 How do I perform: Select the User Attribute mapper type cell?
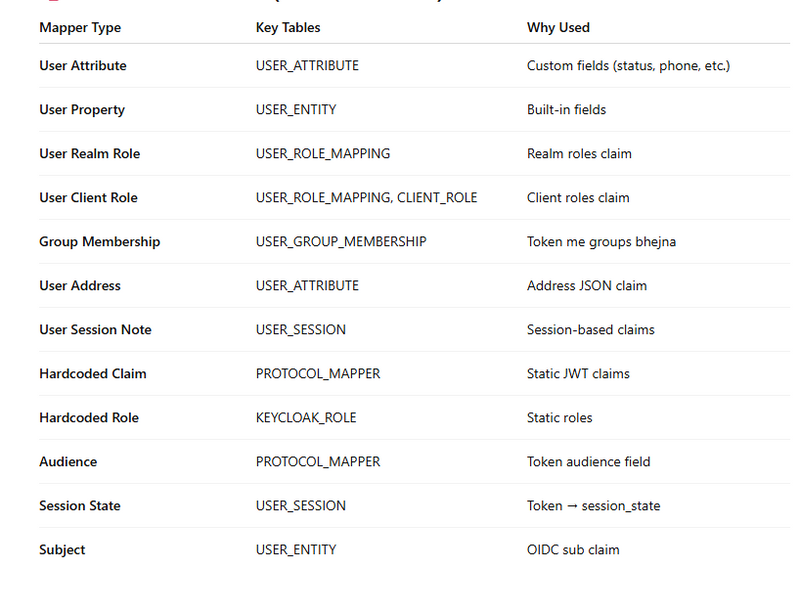pos(82,66)
